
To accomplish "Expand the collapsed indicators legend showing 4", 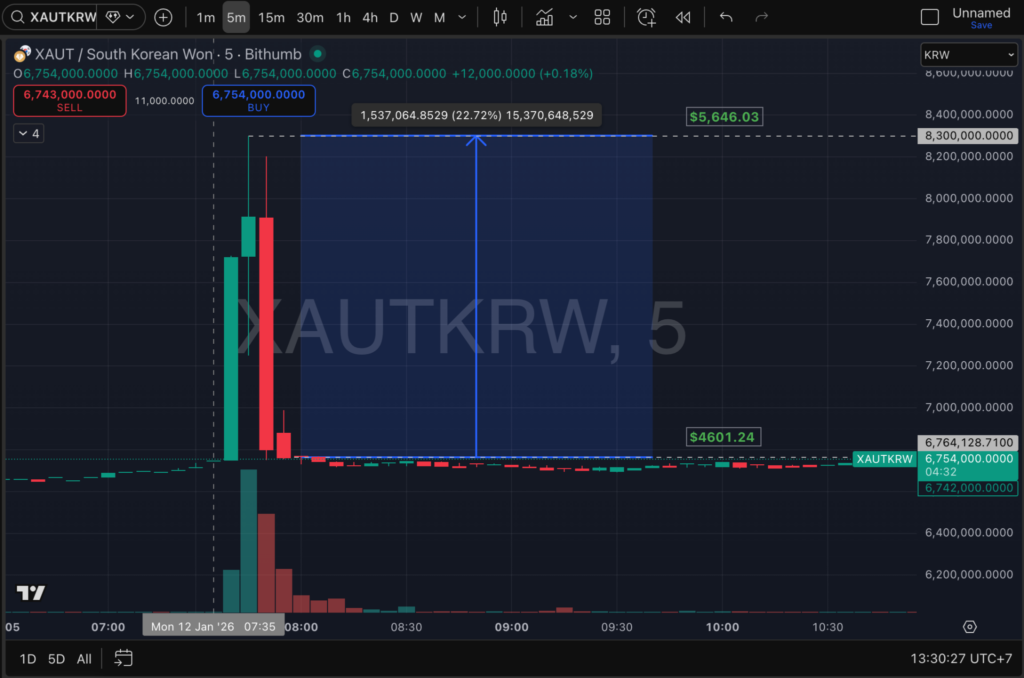I will point(29,133).
